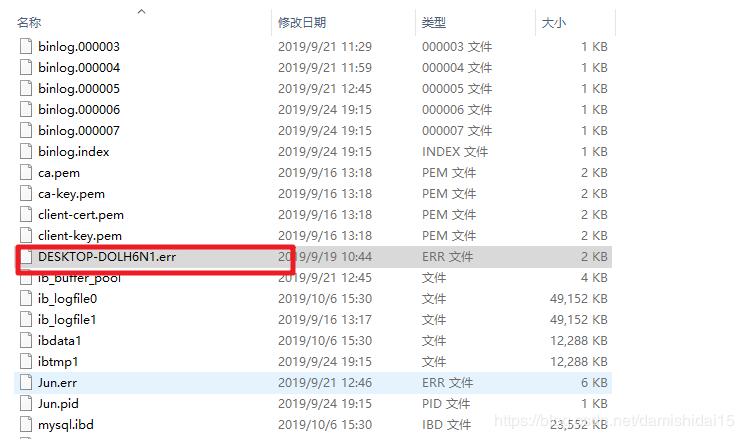Image resolution: width=754 pixels, height=443 pixels.
Task: Select the client-key.pem file name
Action: 80,236
